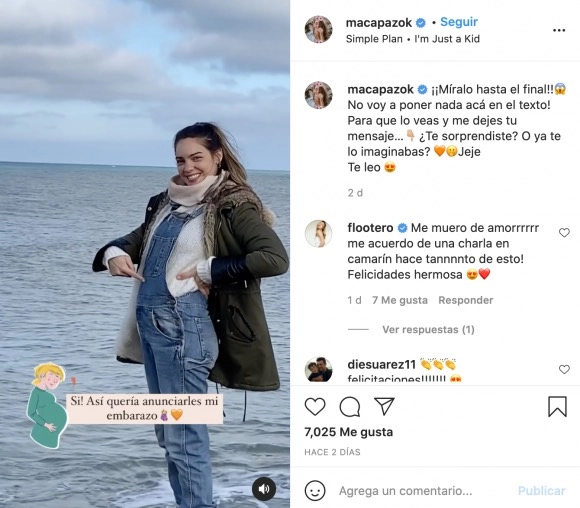Open the emoji picker smiley icon

315,491
